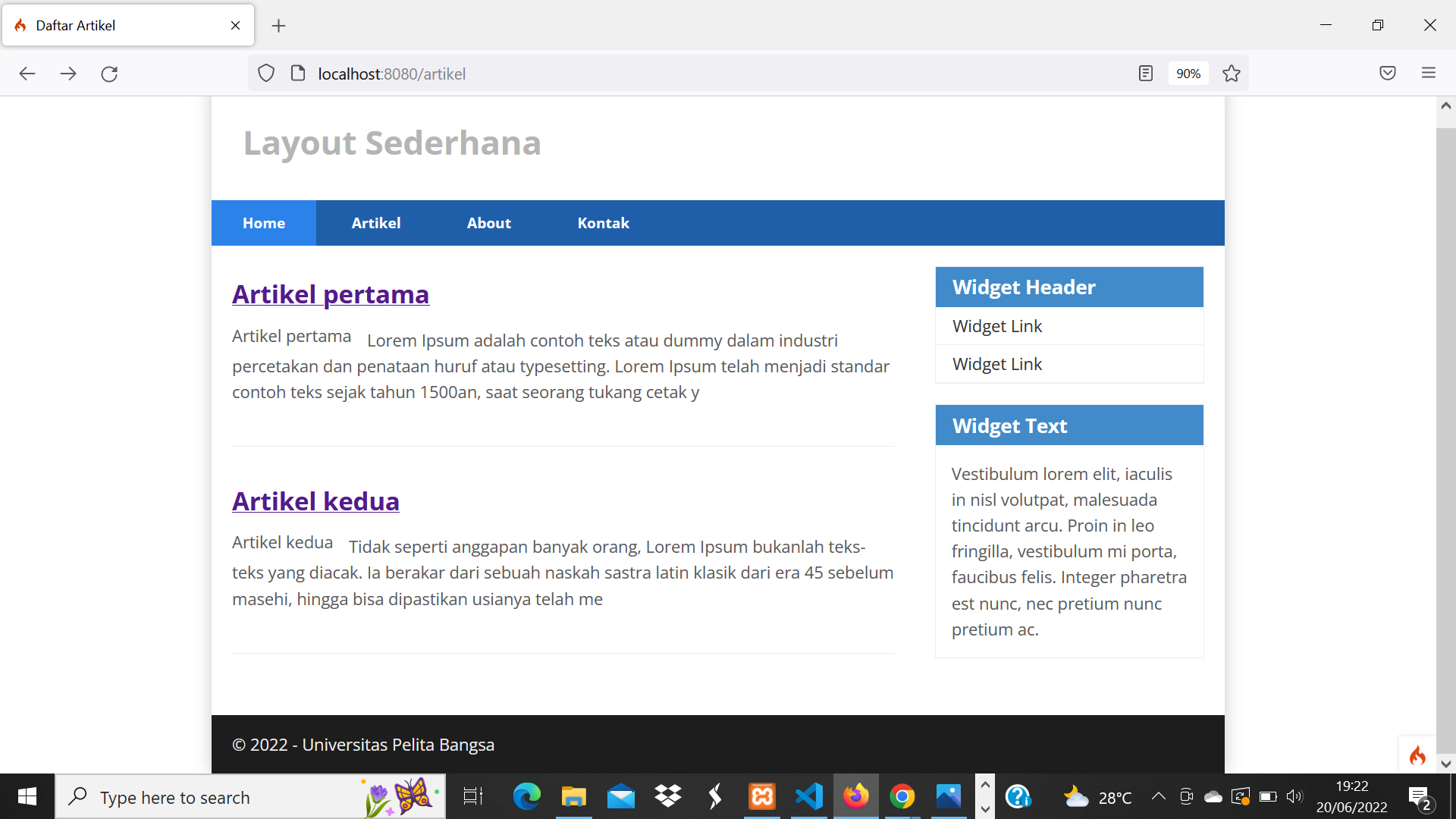The height and width of the screenshot is (819, 1456).
Task: Click the CodeIgniter flame icon
Action: point(1418,756)
